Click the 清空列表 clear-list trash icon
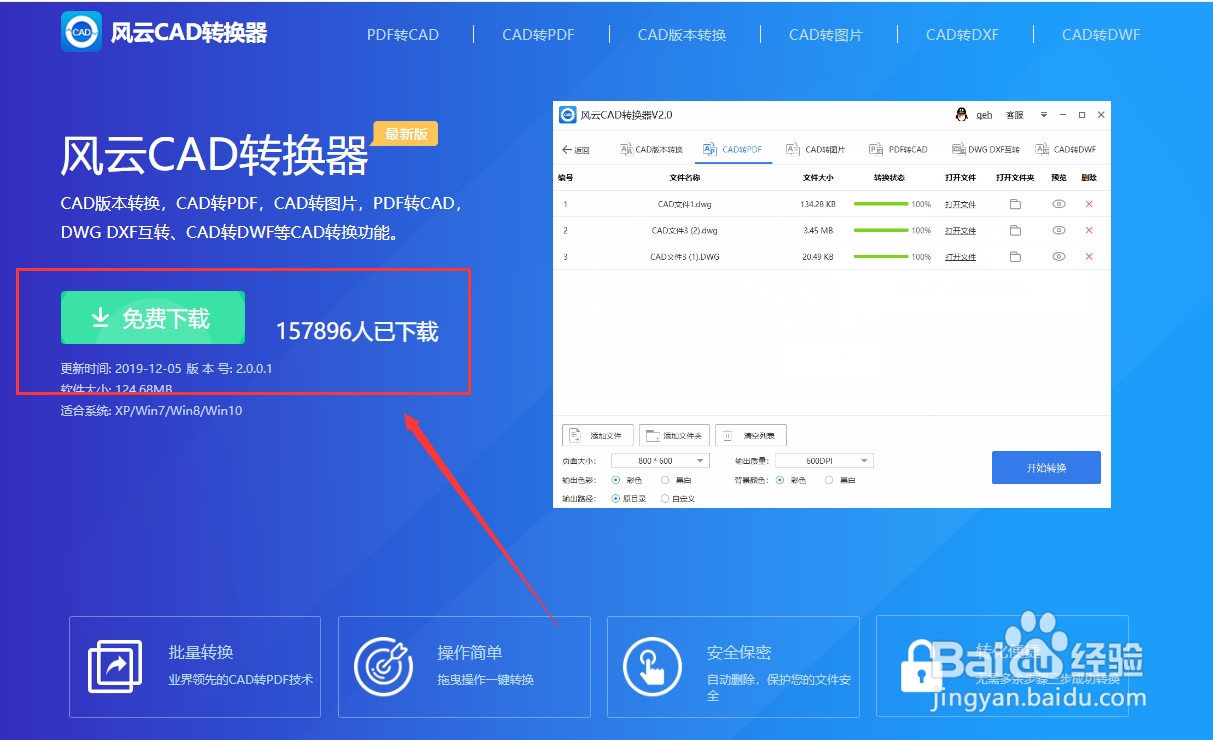 click(x=727, y=435)
